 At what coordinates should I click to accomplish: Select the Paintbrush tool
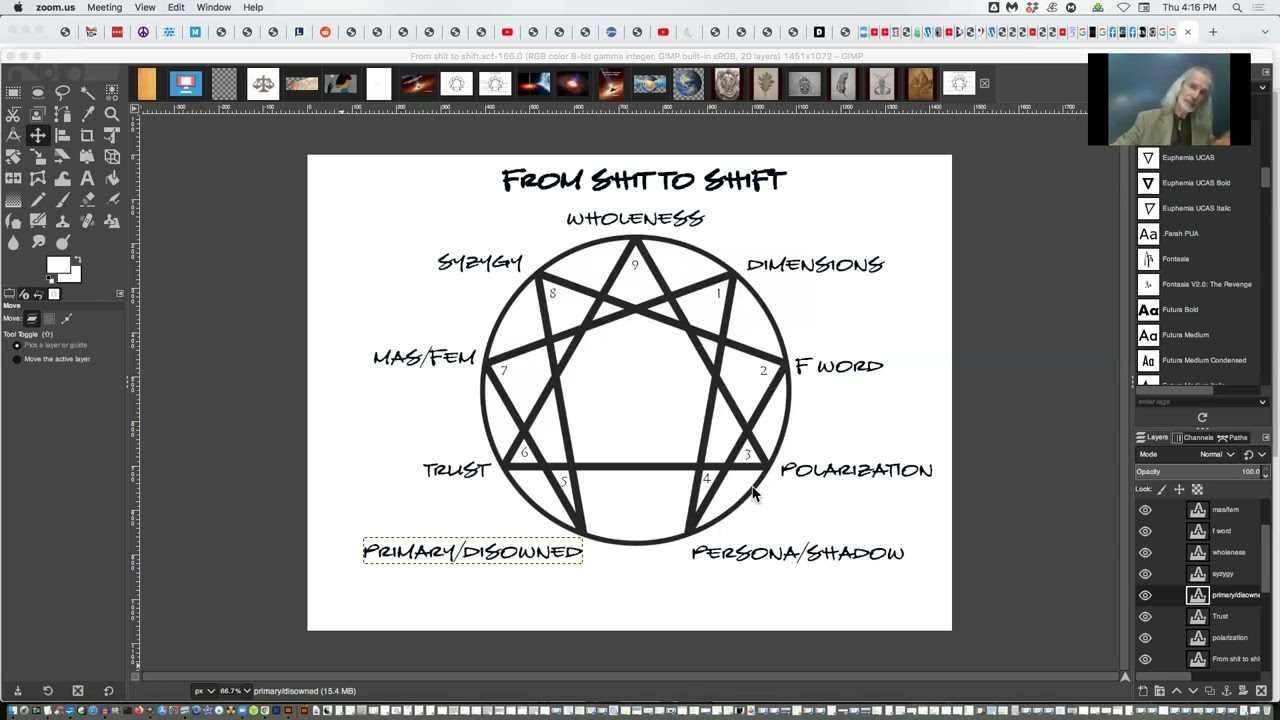click(62, 199)
